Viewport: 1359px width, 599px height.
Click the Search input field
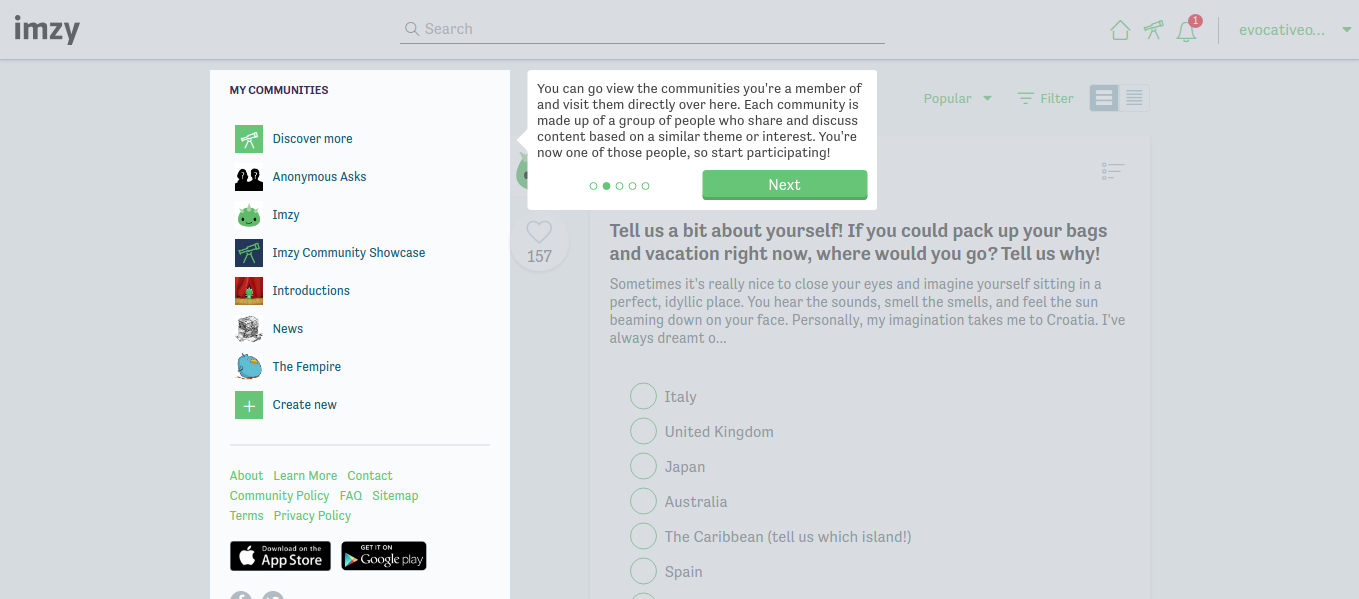point(642,29)
